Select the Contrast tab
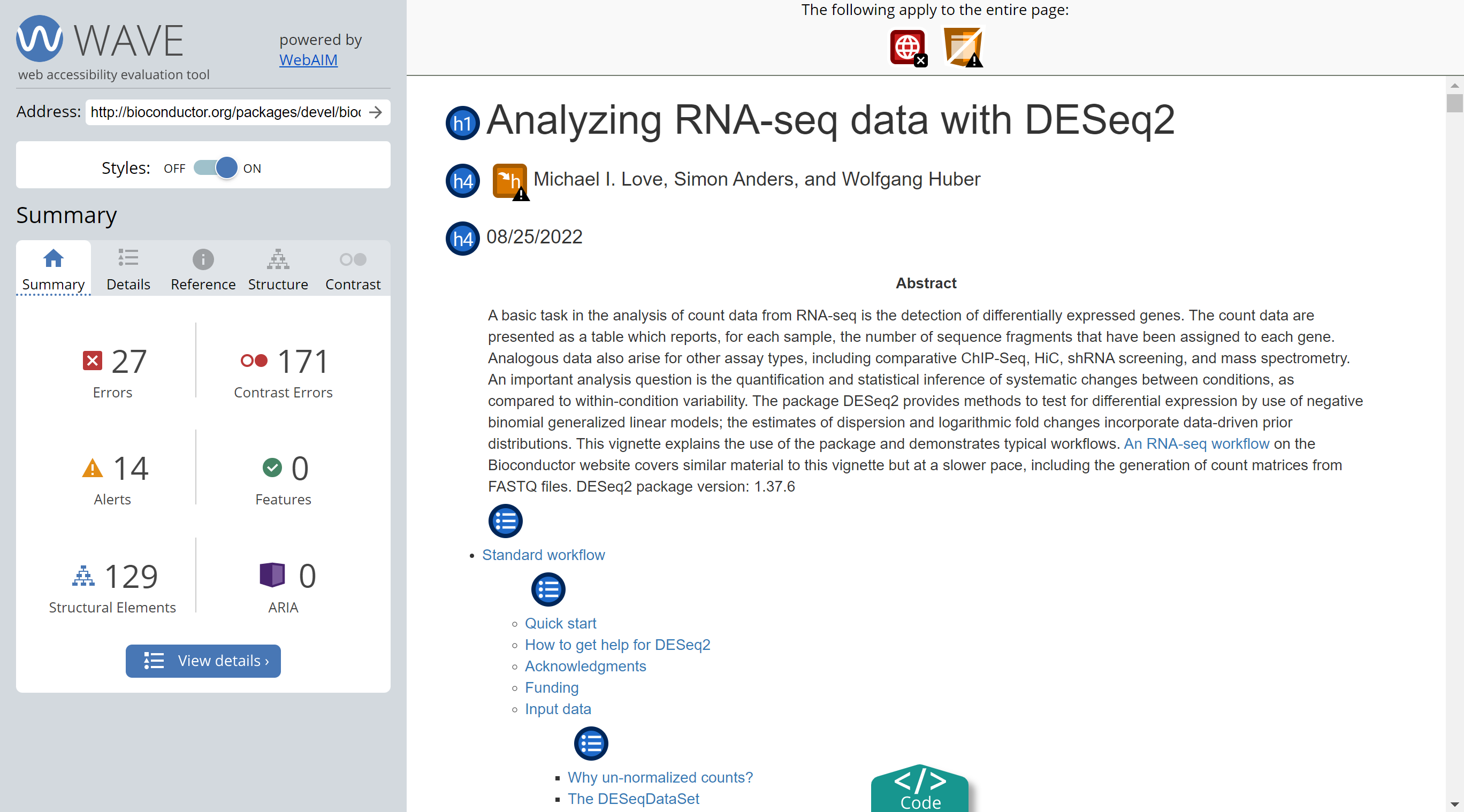Viewport: 1464px width, 812px height. click(x=353, y=269)
